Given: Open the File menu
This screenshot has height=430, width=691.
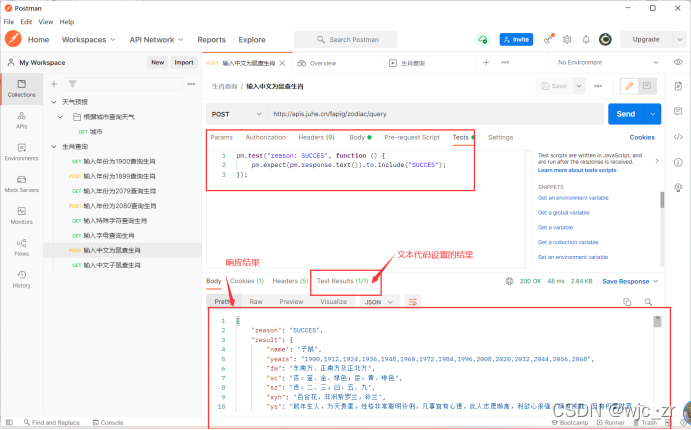Looking at the screenshot, I should [9, 22].
